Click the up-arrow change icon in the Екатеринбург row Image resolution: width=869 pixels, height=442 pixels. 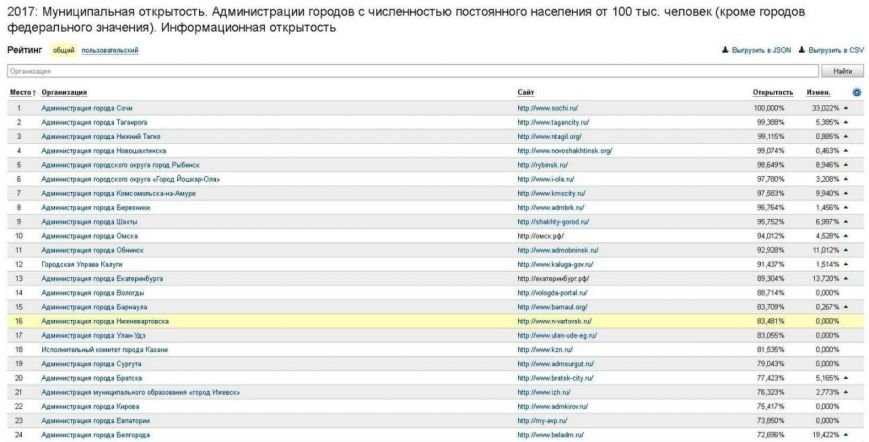(x=846, y=279)
